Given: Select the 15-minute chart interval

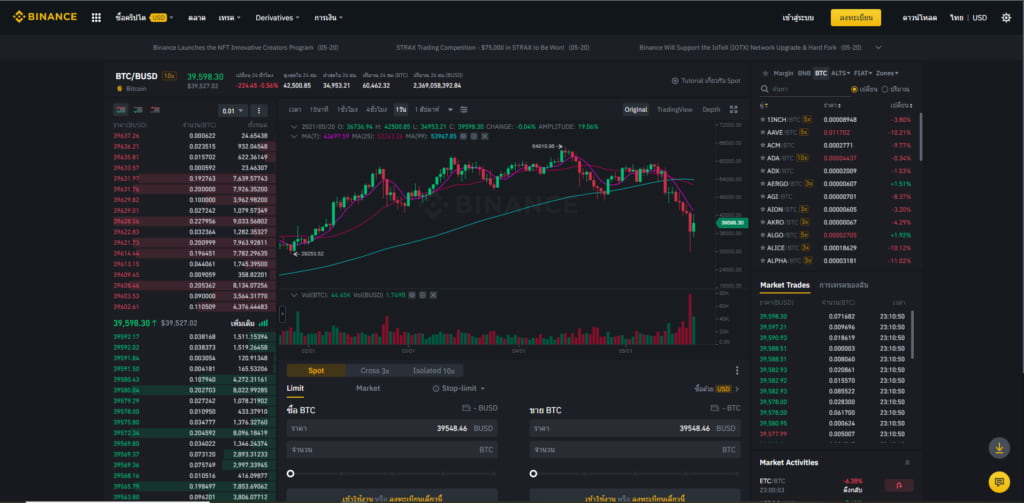Looking at the screenshot, I should pos(319,110).
